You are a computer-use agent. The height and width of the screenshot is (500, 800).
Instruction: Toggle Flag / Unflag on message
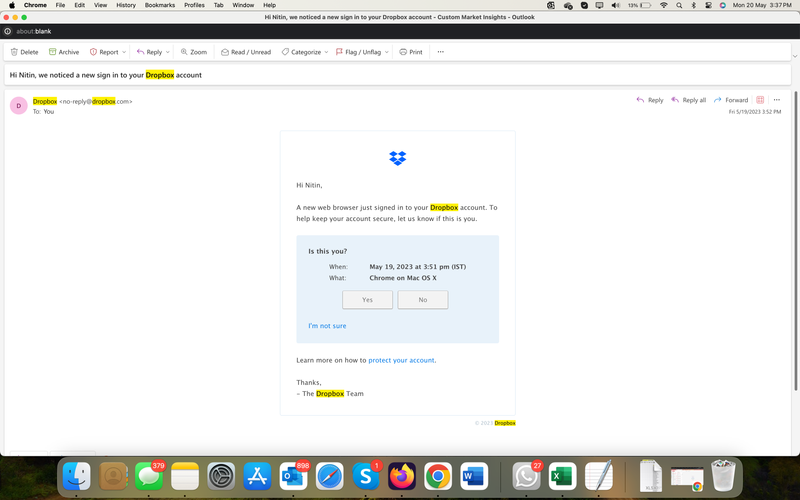pos(358,52)
